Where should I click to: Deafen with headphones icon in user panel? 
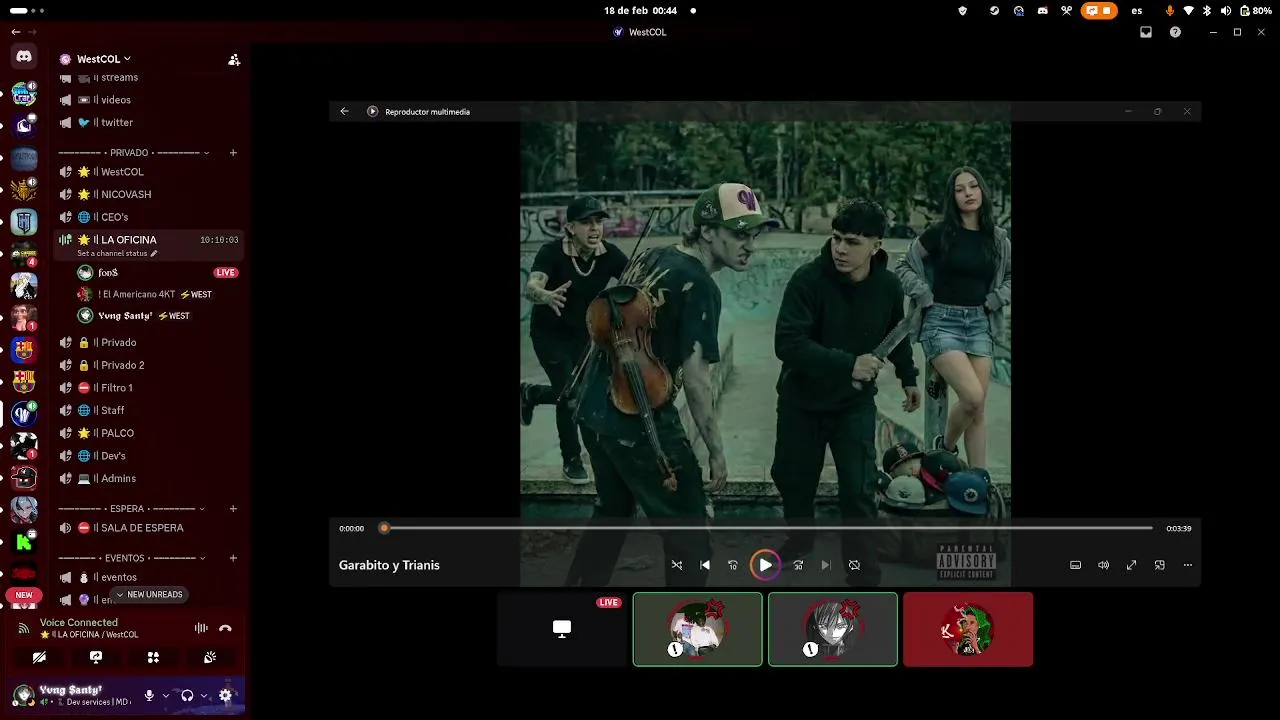click(187, 696)
